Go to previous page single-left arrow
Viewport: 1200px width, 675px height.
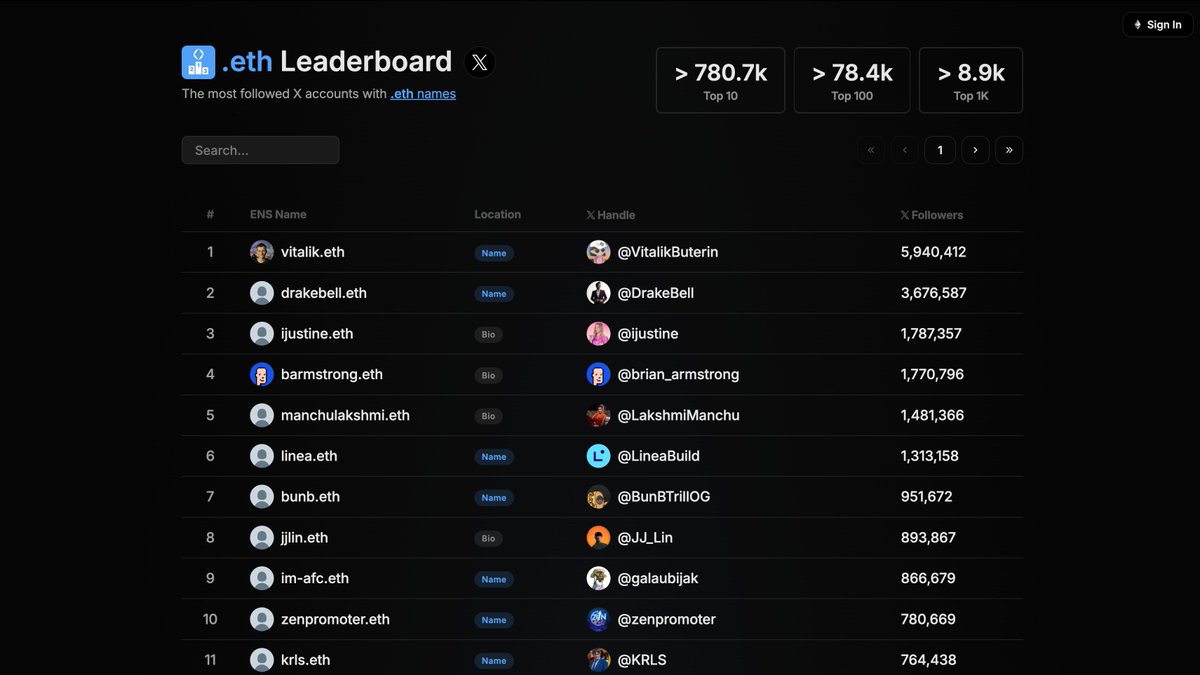pos(905,150)
